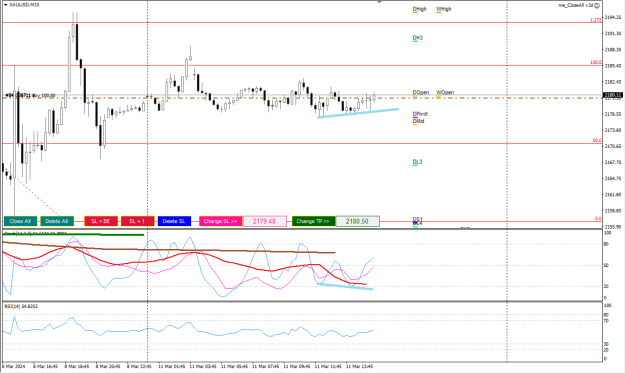Click the expert advisor status icon beside me_CloseAll
The width and height of the screenshot is (625, 373).
coord(597,5)
